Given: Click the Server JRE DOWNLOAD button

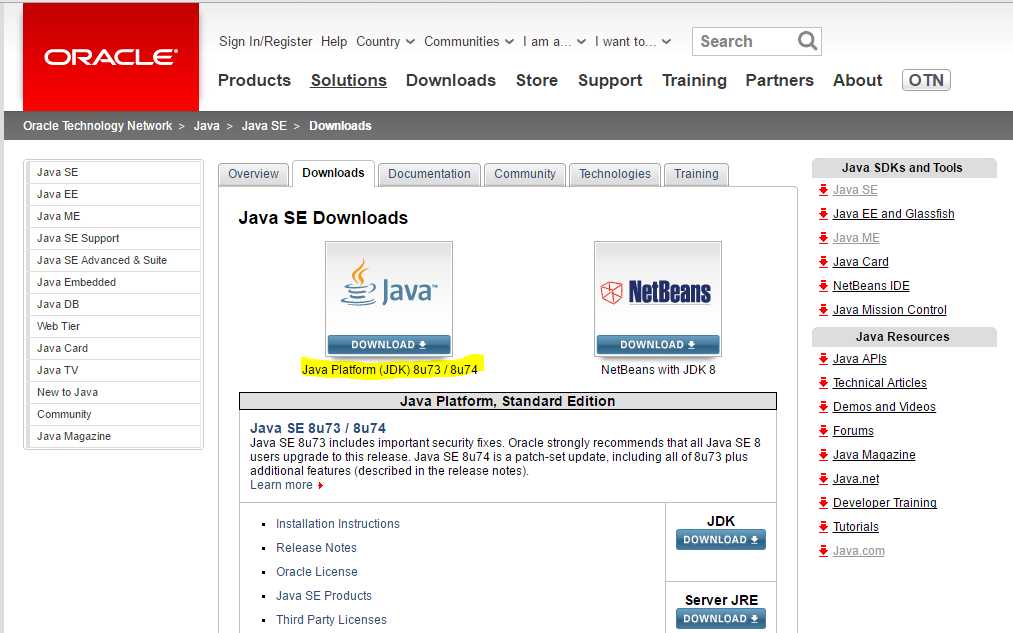Looking at the screenshot, I should [x=721, y=618].
